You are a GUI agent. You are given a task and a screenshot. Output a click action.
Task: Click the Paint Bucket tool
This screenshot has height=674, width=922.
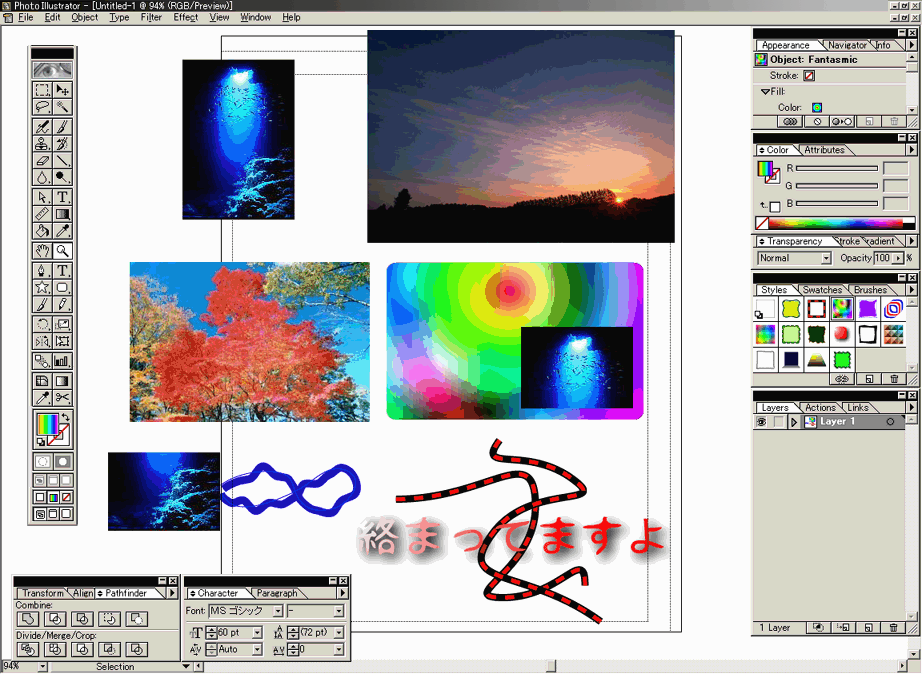tap(42, 232)
